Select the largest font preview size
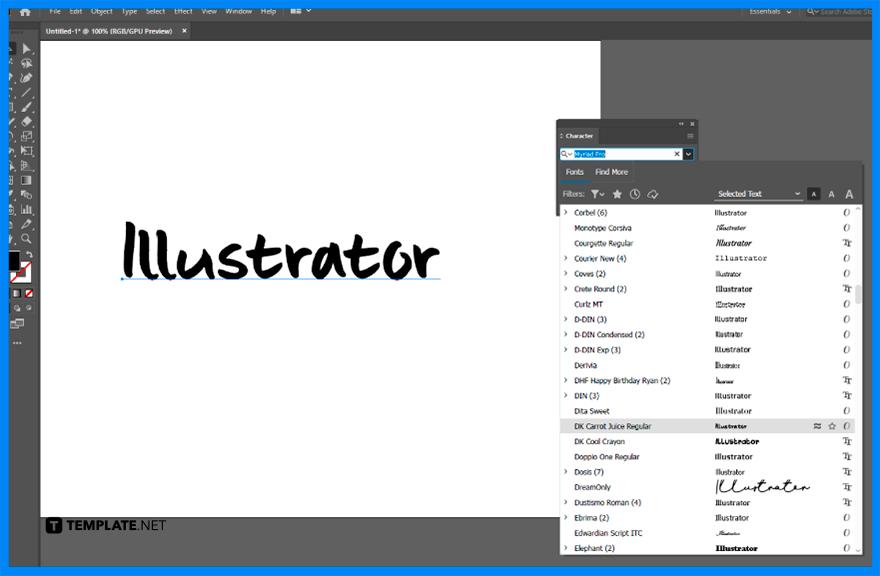The width and height of the screenshot is (880, 576). (847, 193)
